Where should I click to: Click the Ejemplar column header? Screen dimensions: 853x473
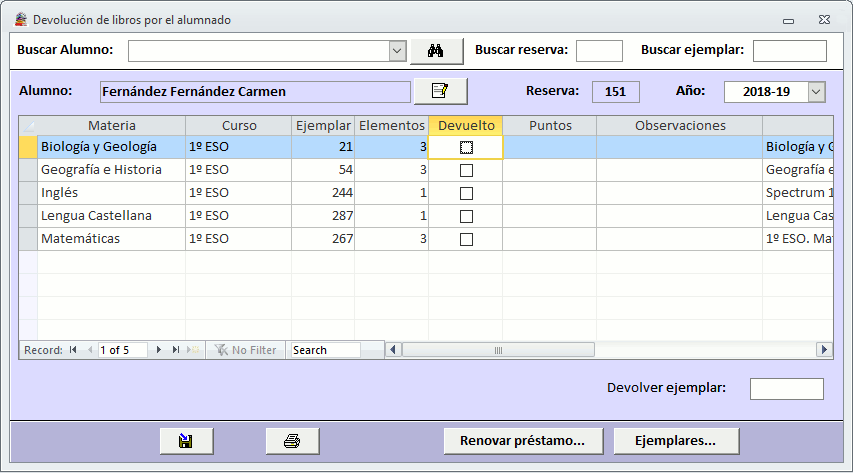[322, 126]
